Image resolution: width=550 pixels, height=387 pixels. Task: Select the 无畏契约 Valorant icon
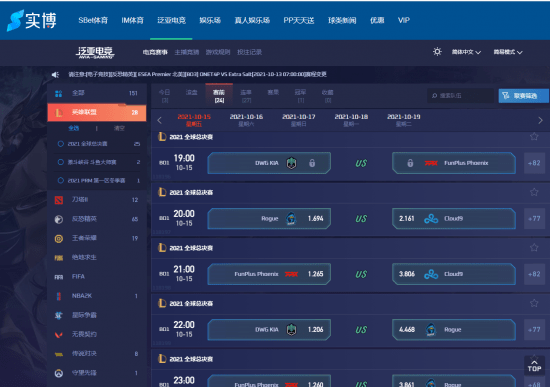click(x=59, y=335)
